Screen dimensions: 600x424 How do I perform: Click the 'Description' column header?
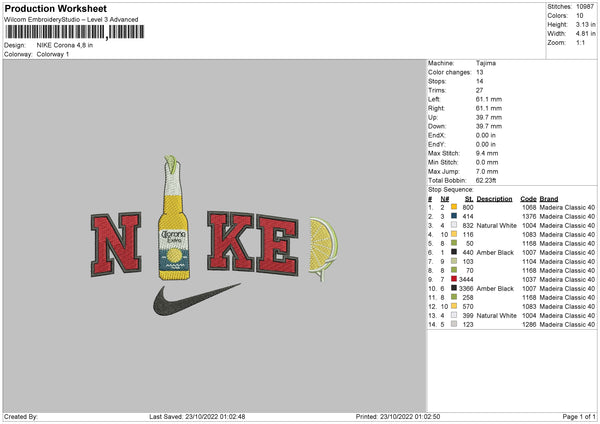coord(494,199)
